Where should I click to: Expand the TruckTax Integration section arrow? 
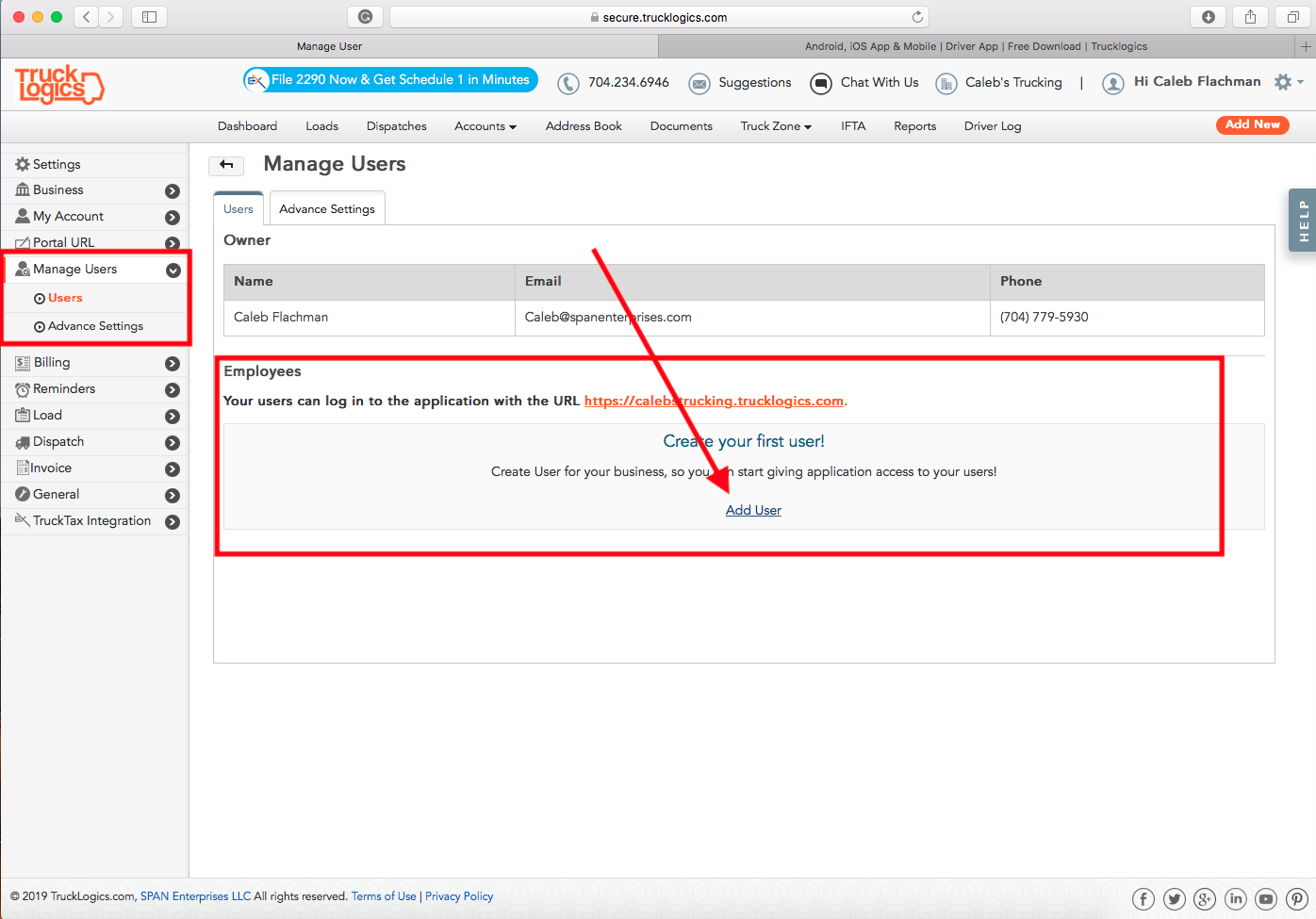point(173,522)
